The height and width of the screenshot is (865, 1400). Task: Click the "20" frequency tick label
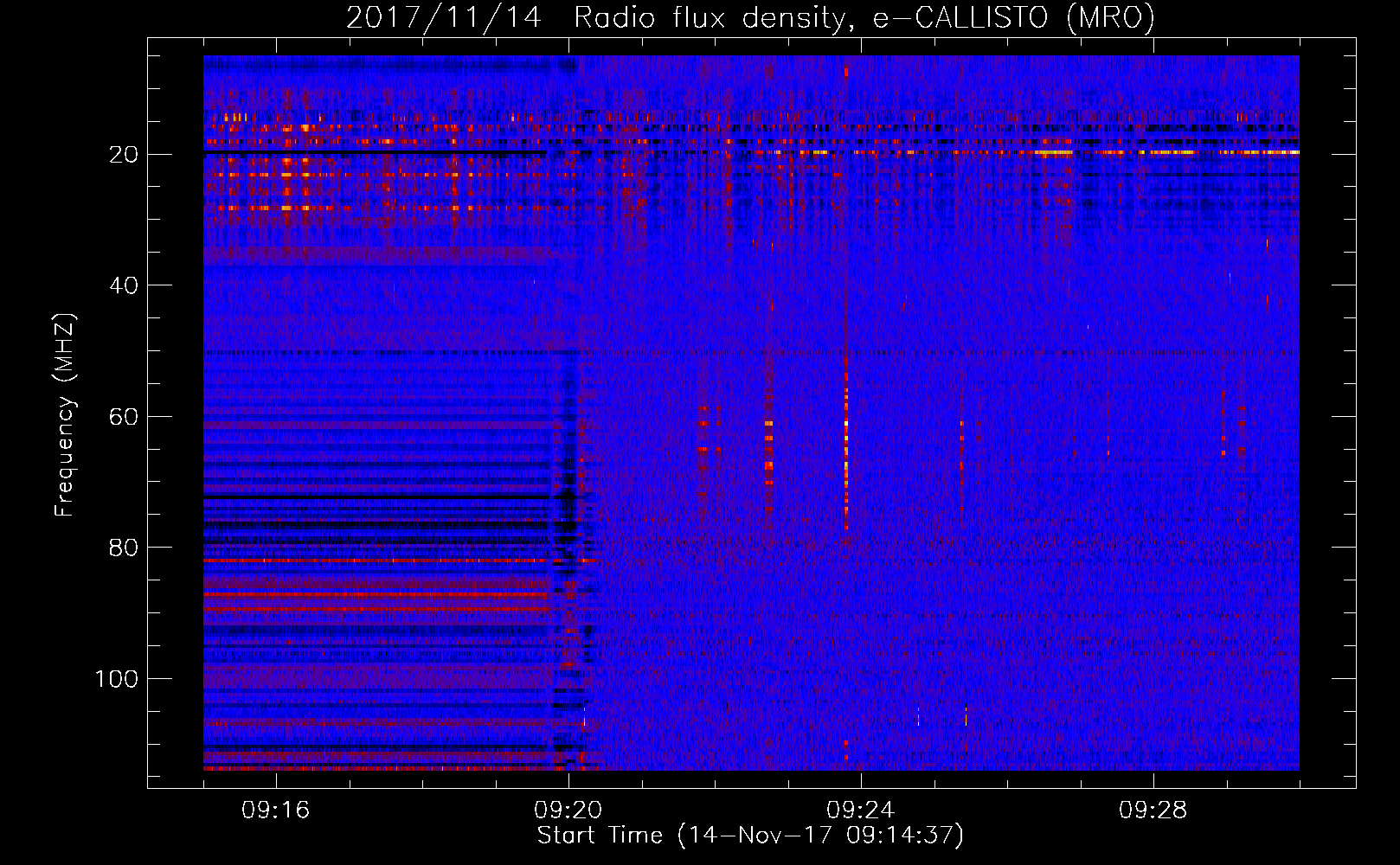(124, 155)
